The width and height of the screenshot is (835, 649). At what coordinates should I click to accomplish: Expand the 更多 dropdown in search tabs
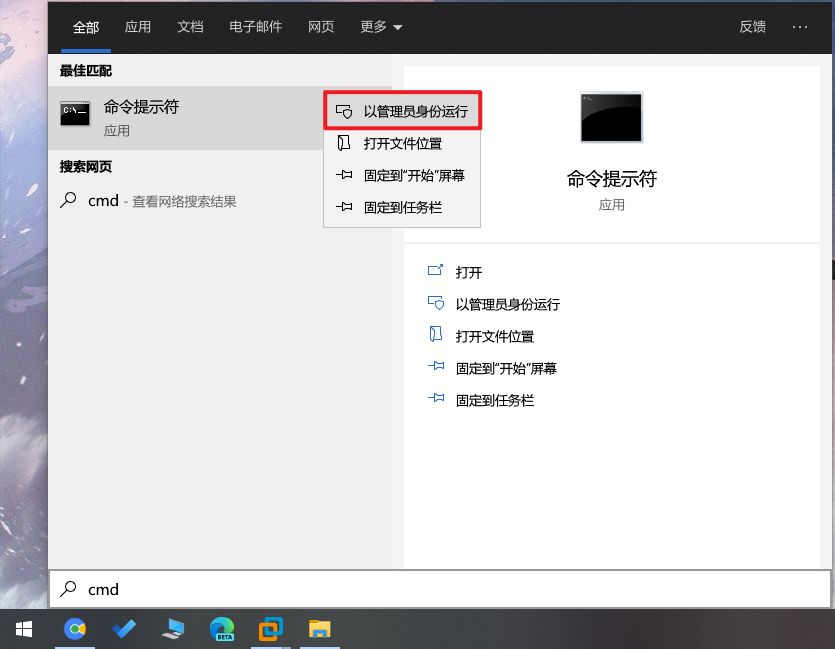[381, 27]
